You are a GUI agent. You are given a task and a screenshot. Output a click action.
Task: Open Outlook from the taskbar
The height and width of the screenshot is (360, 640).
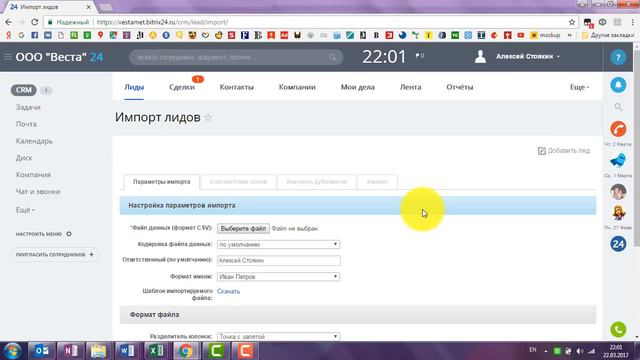click(41, 351)
